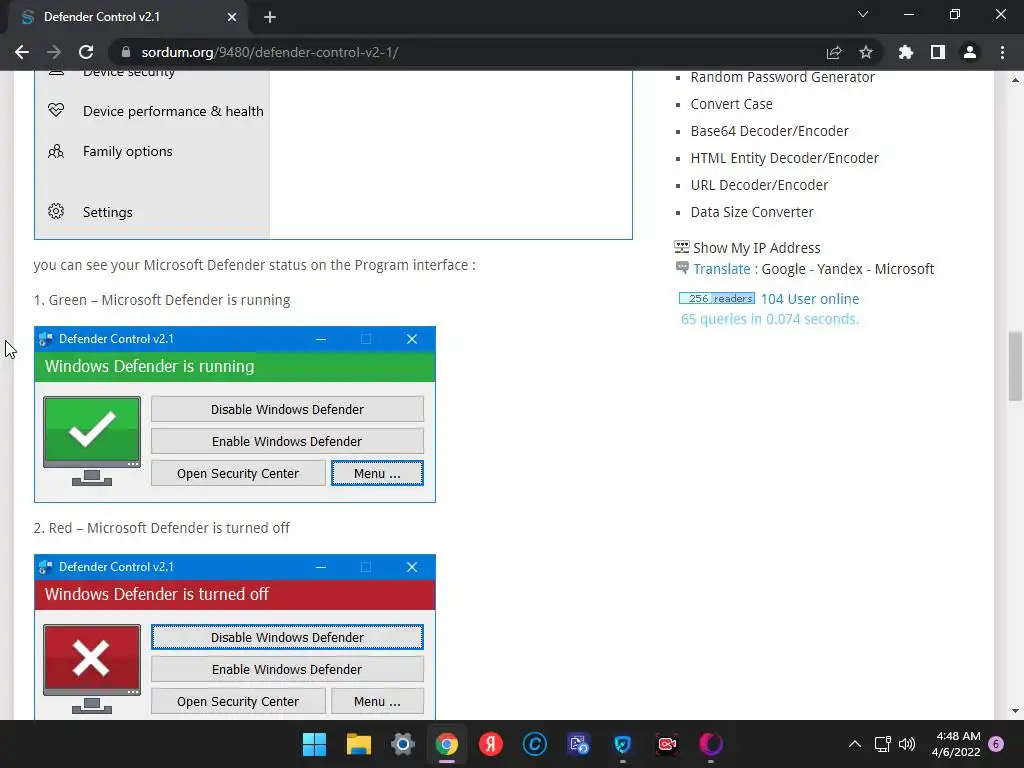The width and height of the screenshot is (1024, 768).
Task: Open the Convert Case tool link
Action: coord(731,104)
